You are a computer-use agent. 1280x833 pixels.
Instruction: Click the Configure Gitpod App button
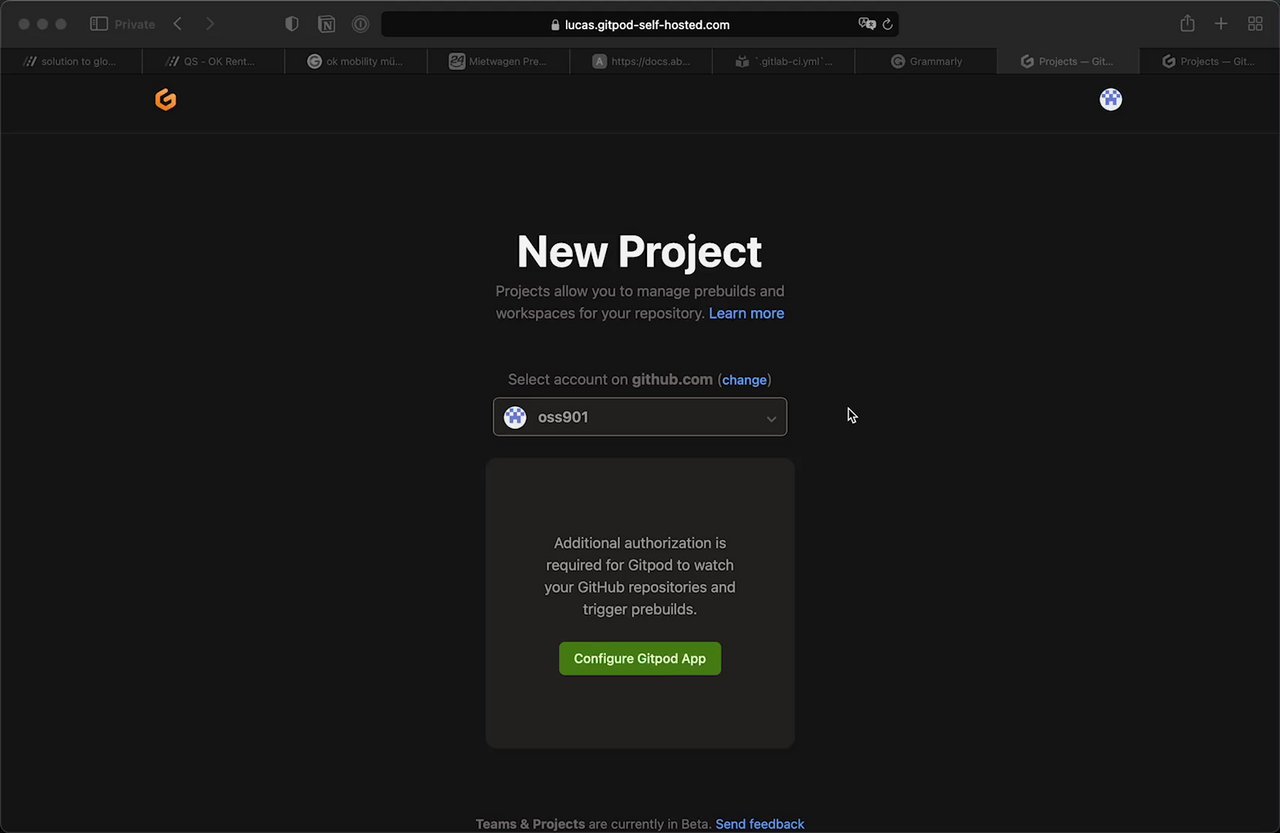[x=640, y=658]
